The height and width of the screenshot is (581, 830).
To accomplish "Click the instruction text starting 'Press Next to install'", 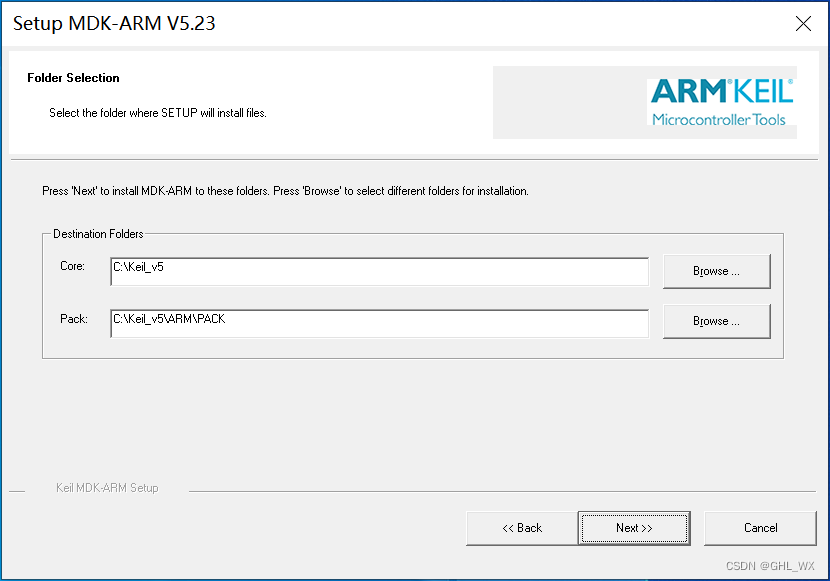I will 285,191.
